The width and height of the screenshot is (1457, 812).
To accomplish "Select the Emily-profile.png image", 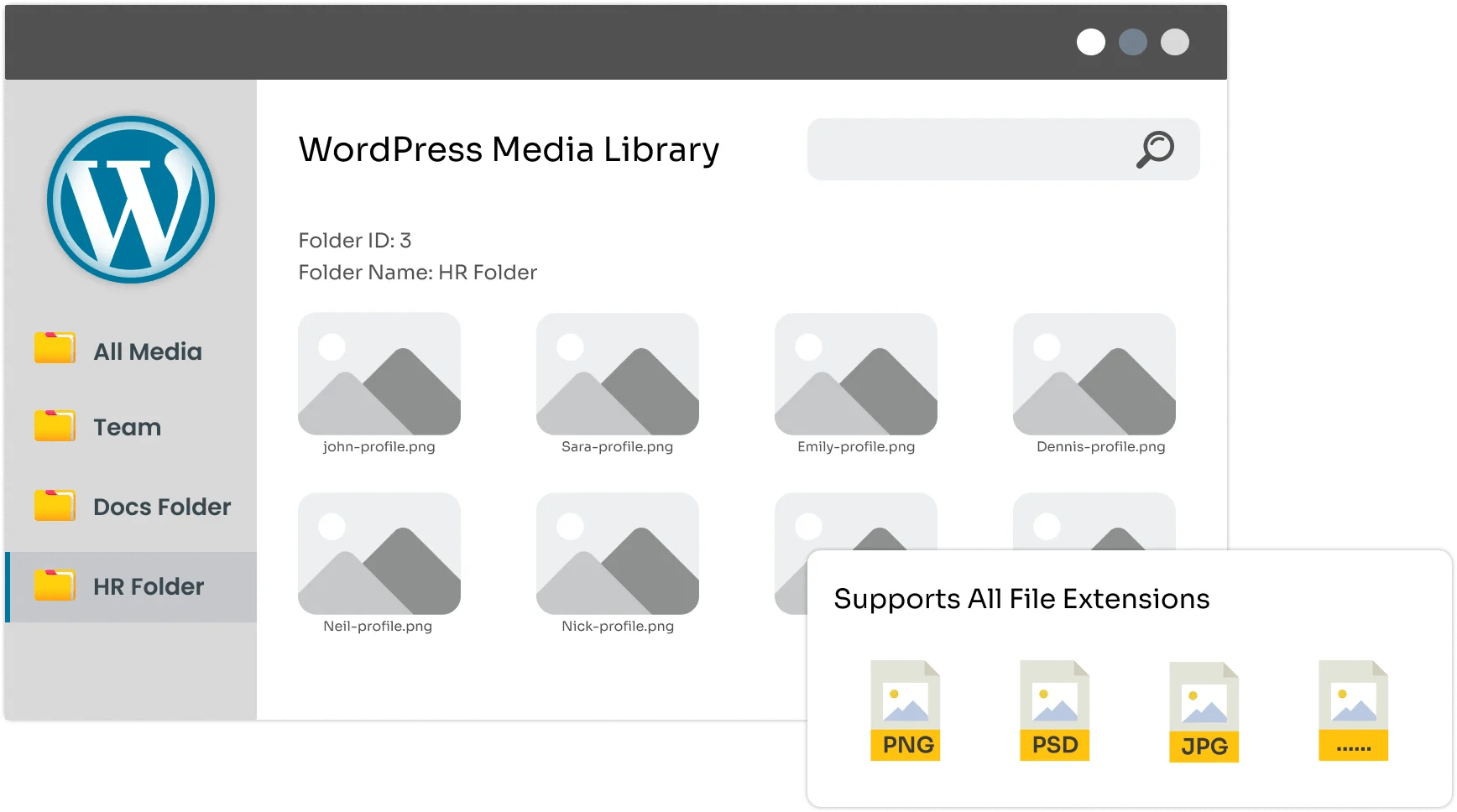I will [x=855, y=374].
